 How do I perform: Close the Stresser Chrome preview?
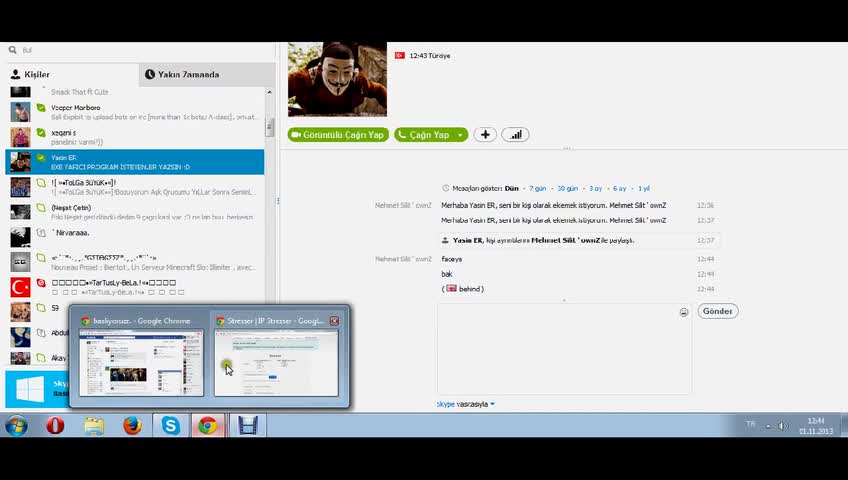point(334,321)
